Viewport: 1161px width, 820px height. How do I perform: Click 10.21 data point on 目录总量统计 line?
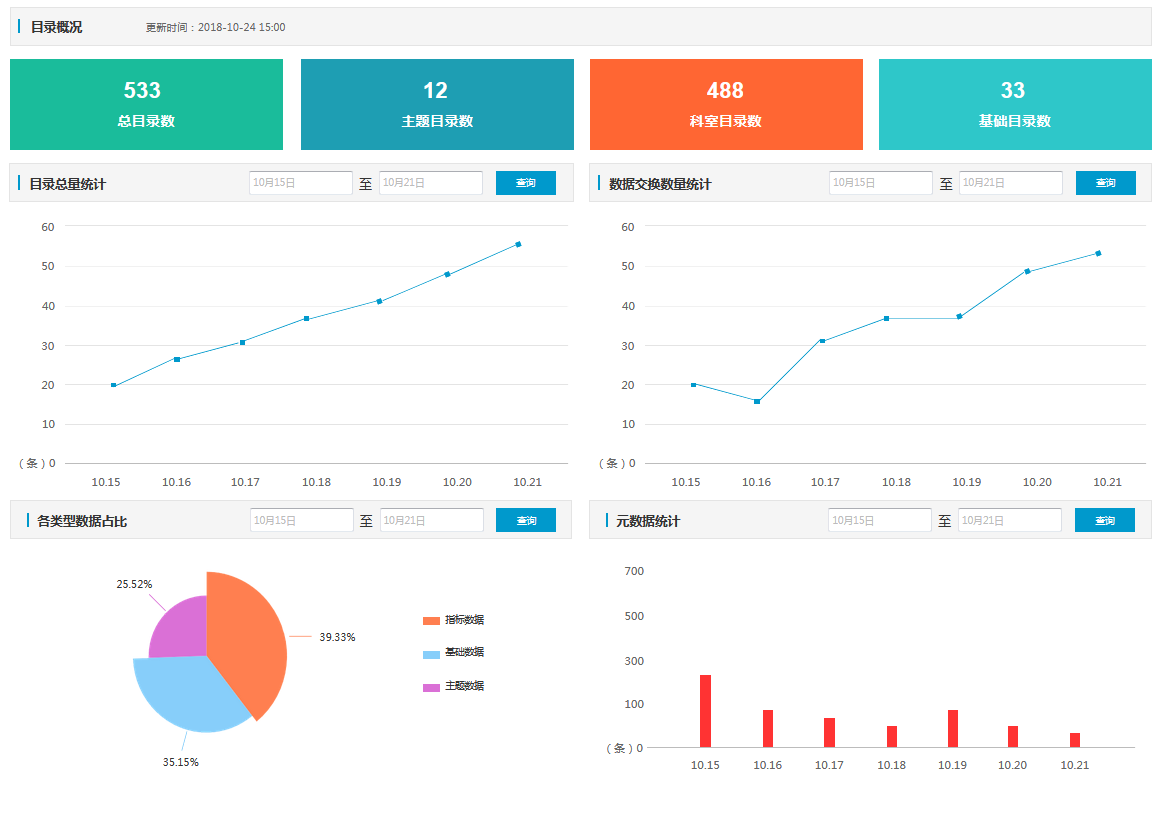[518, 244]
